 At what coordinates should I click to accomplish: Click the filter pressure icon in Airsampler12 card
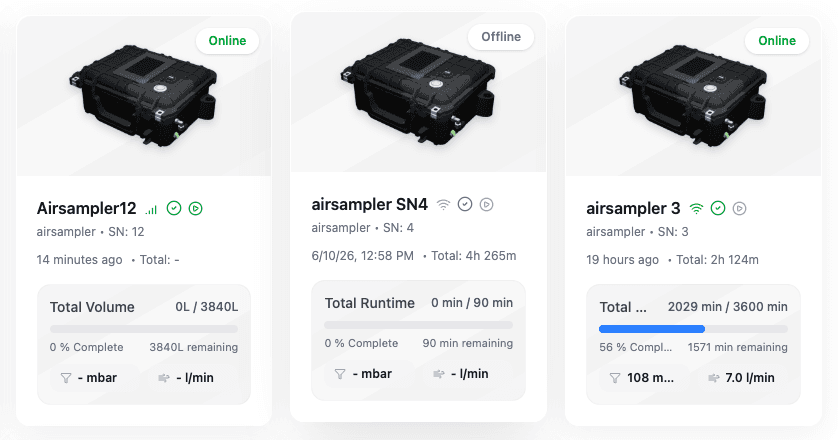tap(66, 378)
